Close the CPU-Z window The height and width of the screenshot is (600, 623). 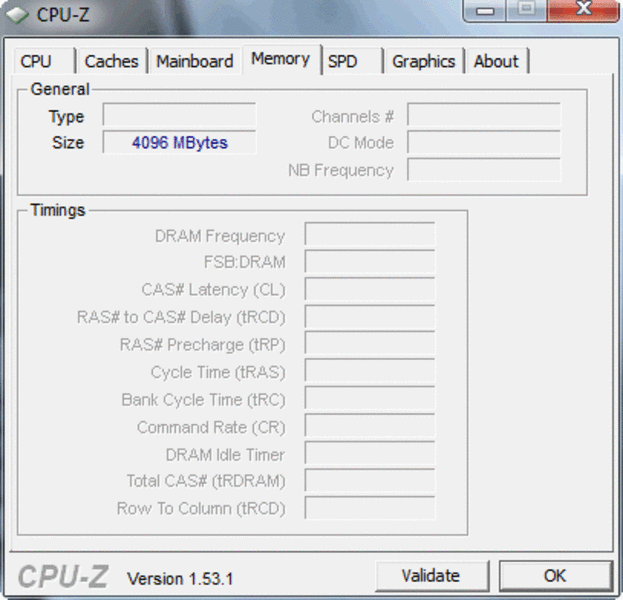coord(583,10)
